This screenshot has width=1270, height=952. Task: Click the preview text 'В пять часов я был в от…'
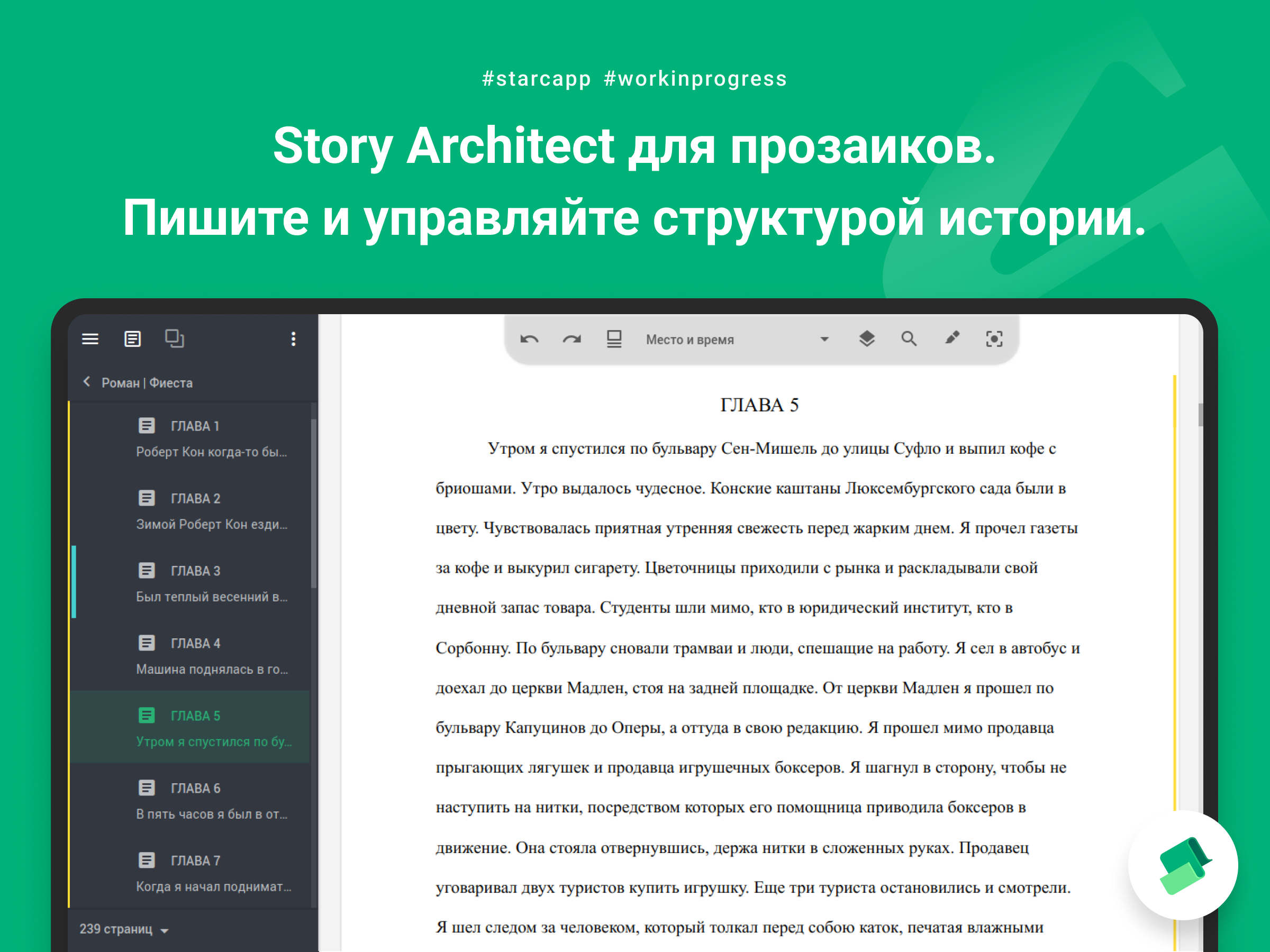coord(211,814)
